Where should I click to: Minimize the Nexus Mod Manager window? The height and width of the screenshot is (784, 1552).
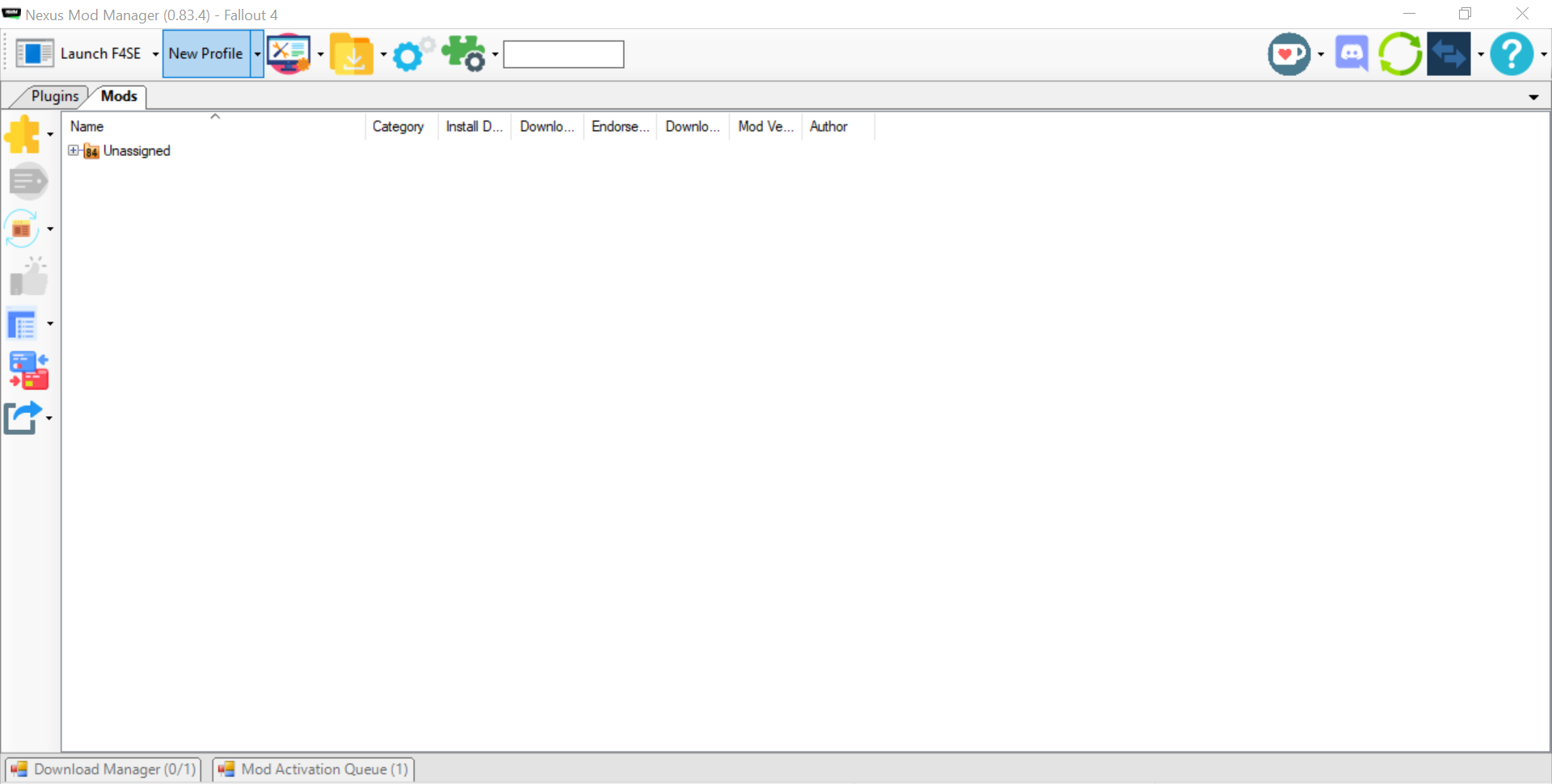click(1409, 14)
